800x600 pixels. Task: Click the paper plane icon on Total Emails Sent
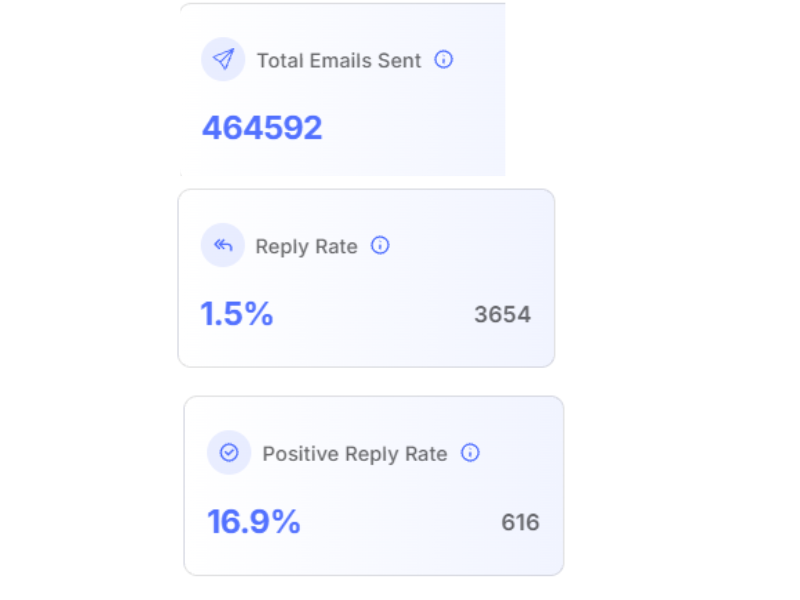click(x=223, y=59)
